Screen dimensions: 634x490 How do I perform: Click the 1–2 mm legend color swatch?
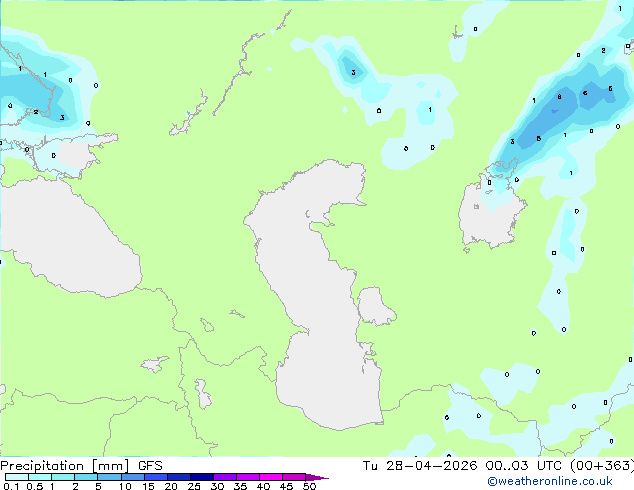[63, 477]
